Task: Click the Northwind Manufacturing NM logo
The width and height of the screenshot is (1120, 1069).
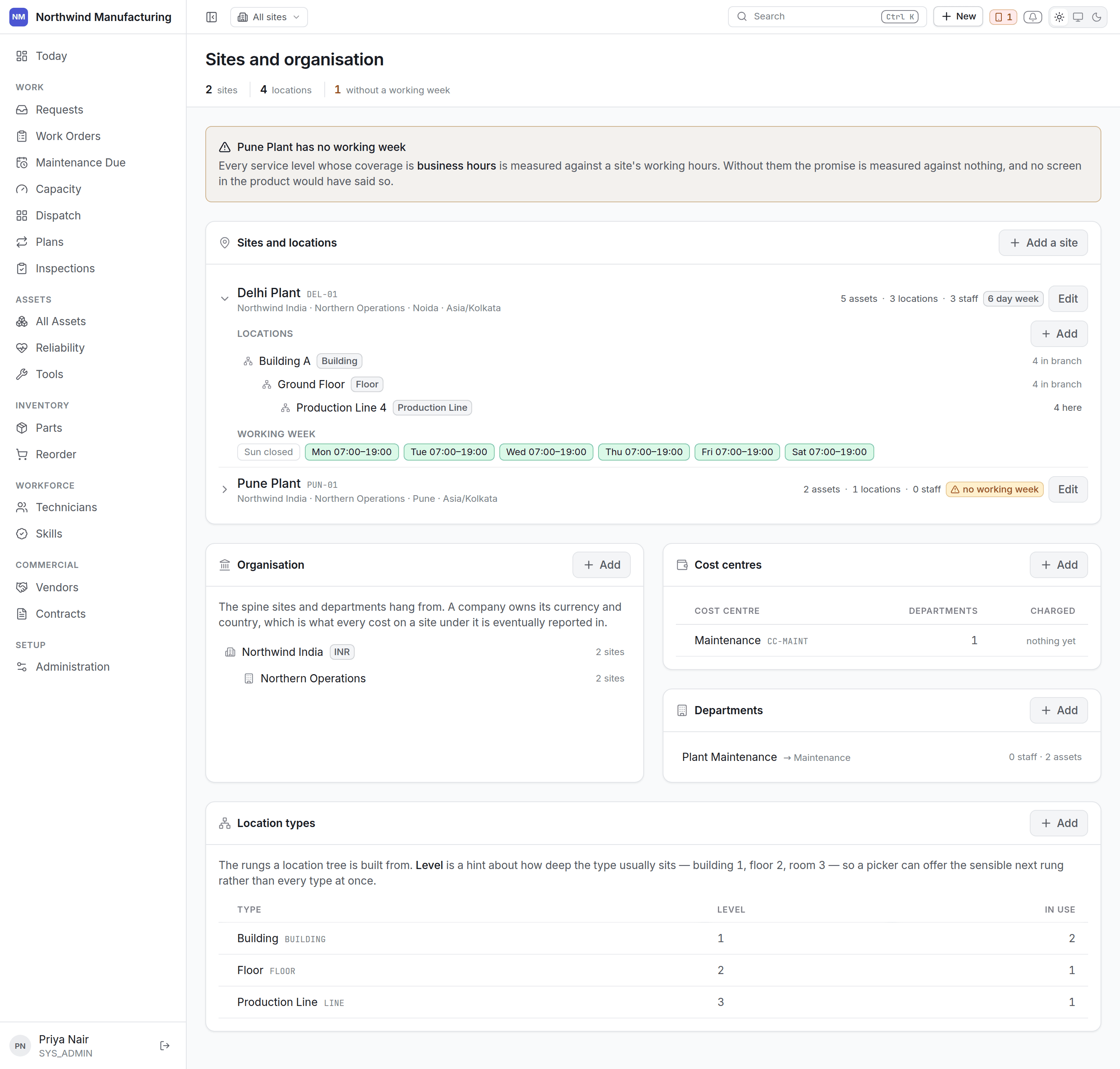Action: point(19,17)
